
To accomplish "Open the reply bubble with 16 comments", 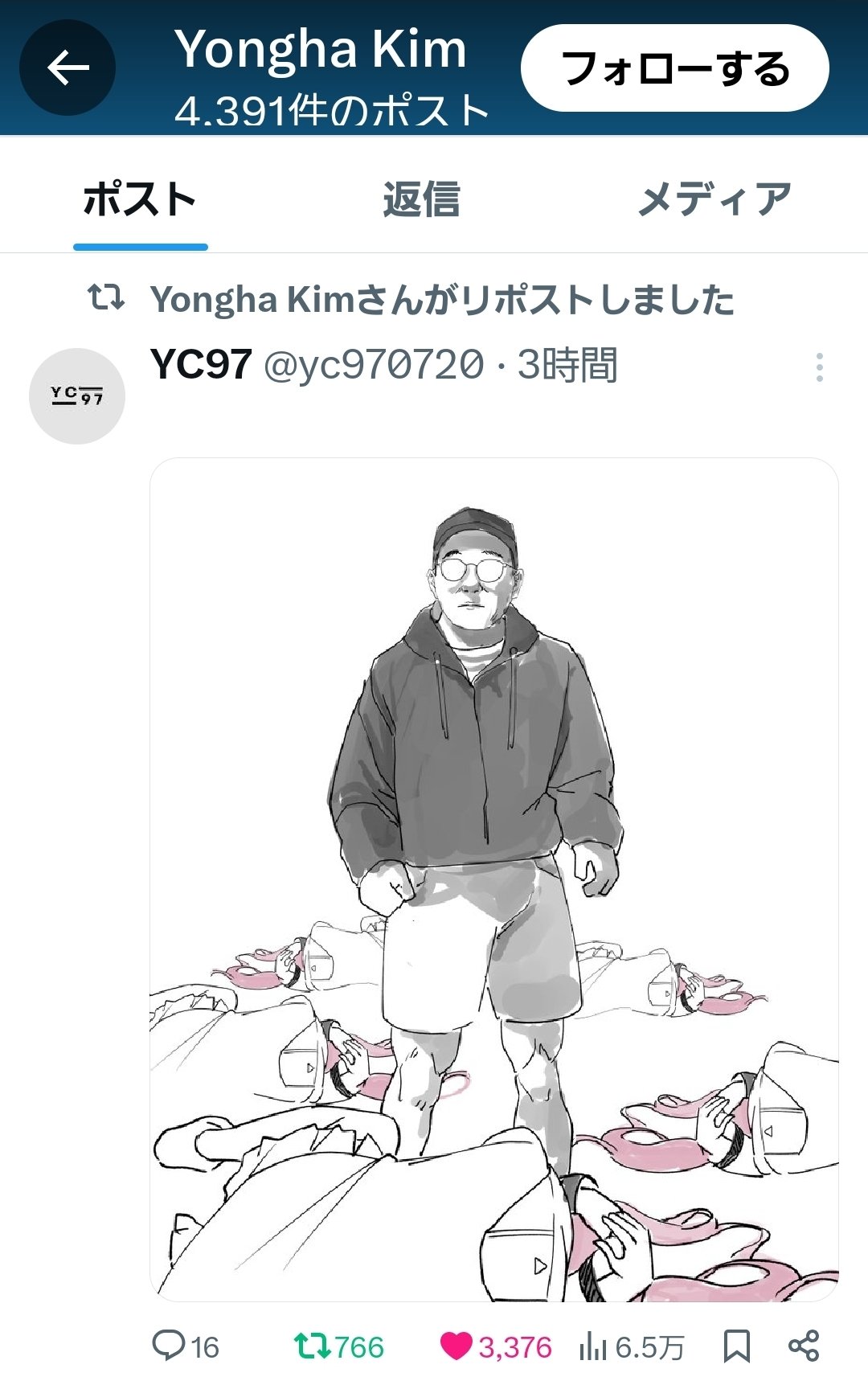I will tap(186, 1346).
